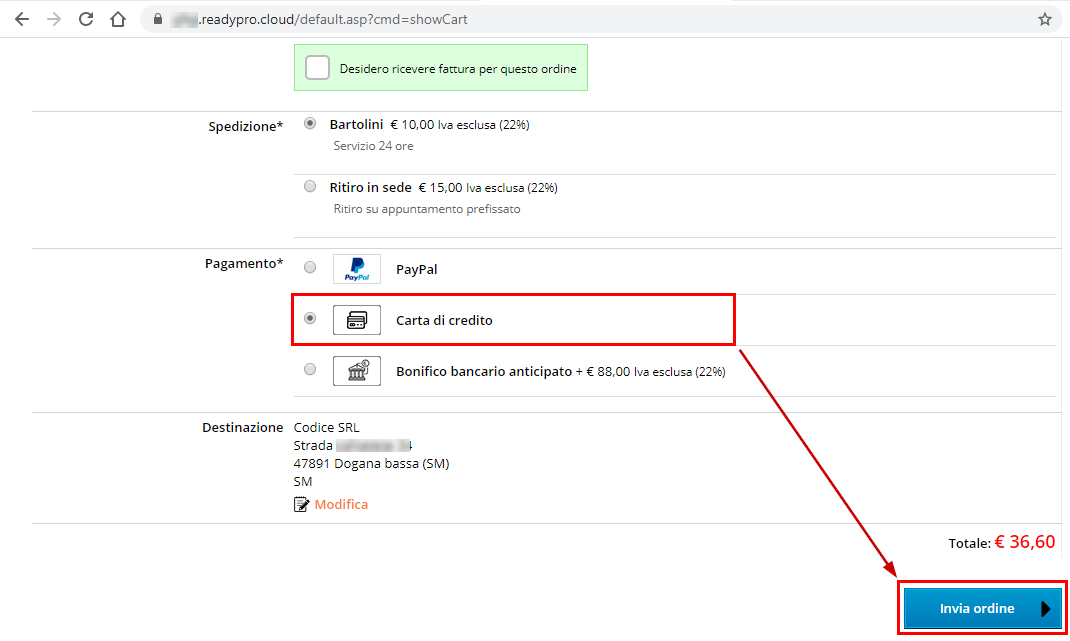The width and height of the screenshot is (1070, 641).
Task: Click 'Ritiro su appuntamento prefissato' text
Action: point(427,209)
